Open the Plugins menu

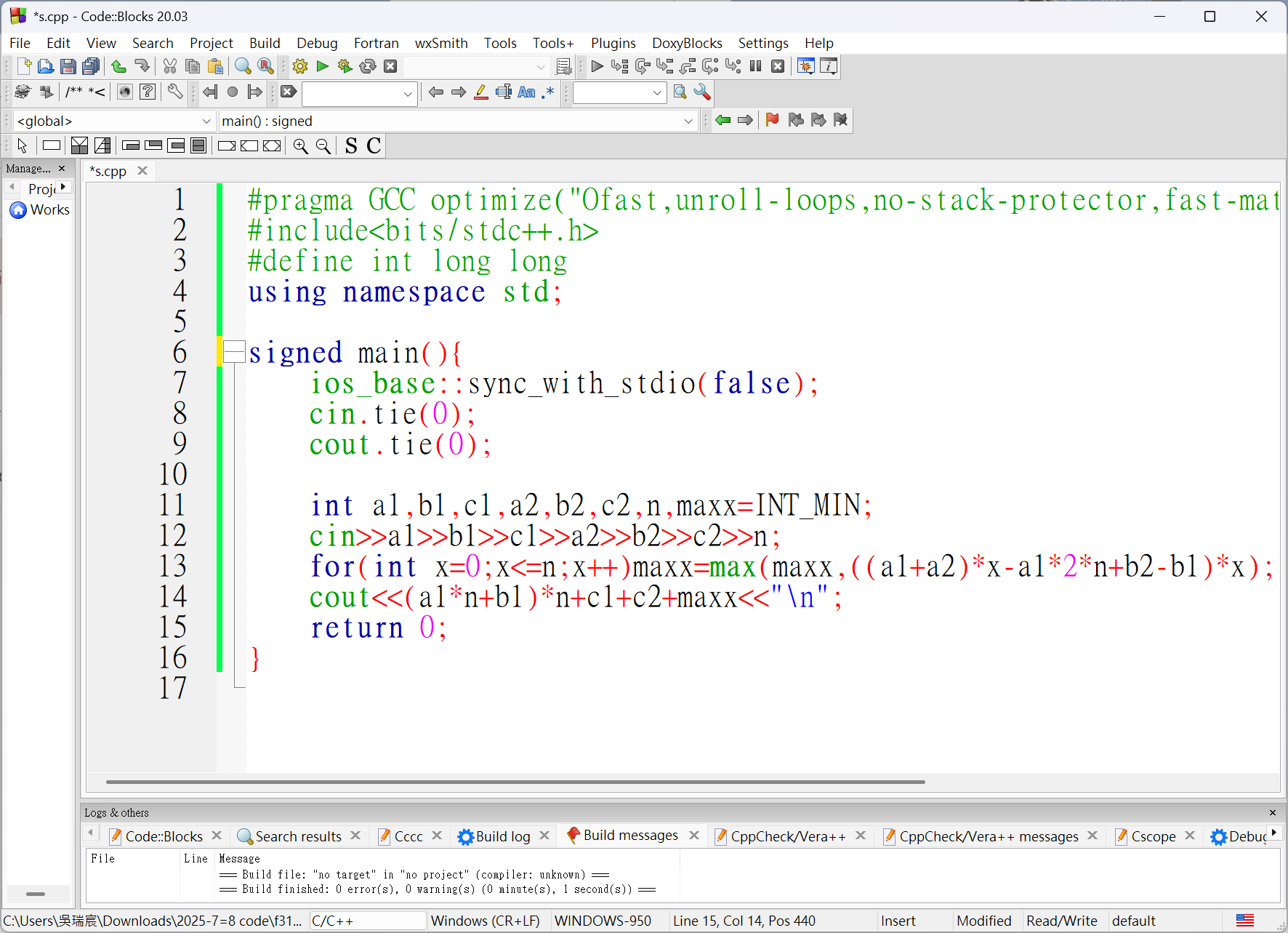click(x=613, y=43)
